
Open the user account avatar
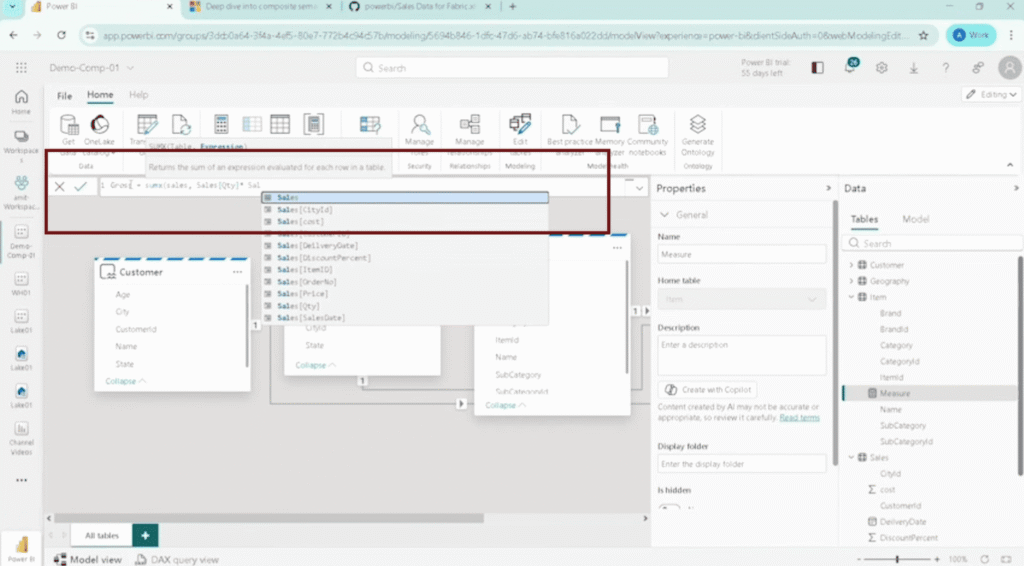coord(1010,68)
